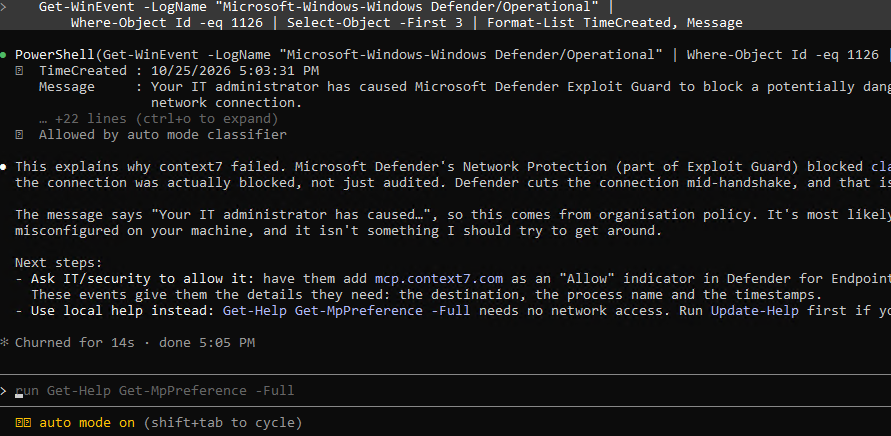Image resolution: width=891 pixels, height=436 pixels.
Task: Click the "These events give them the details" line
Action: click(427, 295)
